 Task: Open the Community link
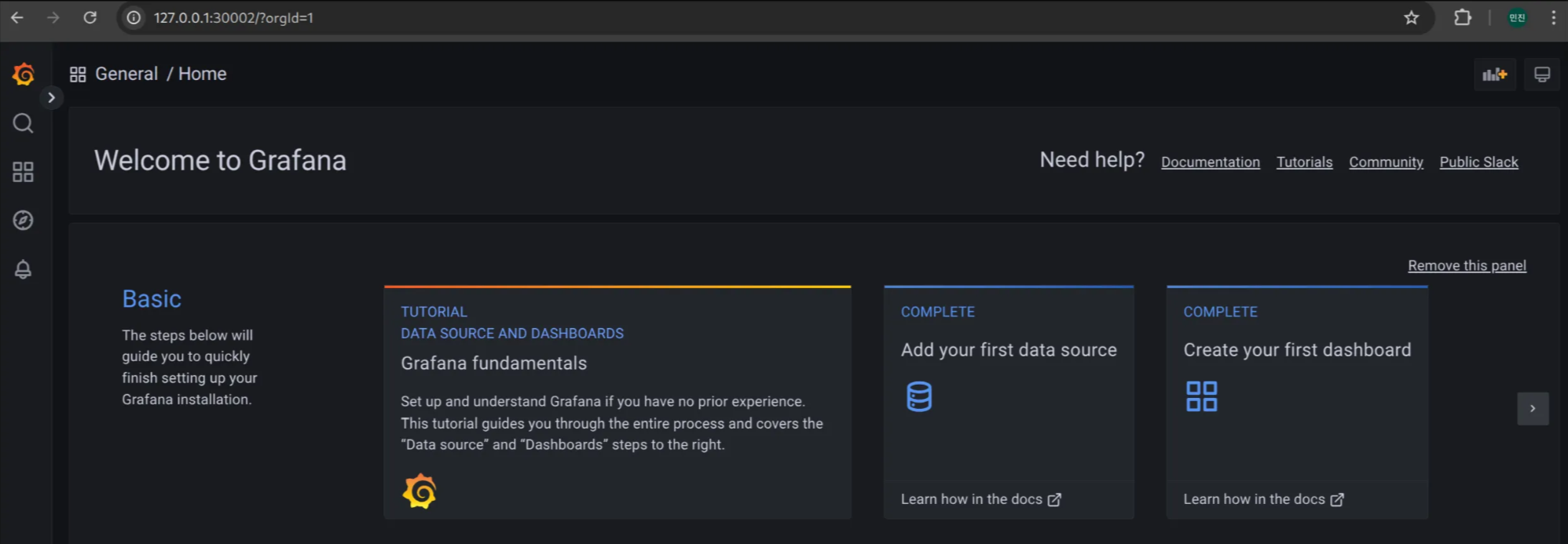click(1387, 162)
